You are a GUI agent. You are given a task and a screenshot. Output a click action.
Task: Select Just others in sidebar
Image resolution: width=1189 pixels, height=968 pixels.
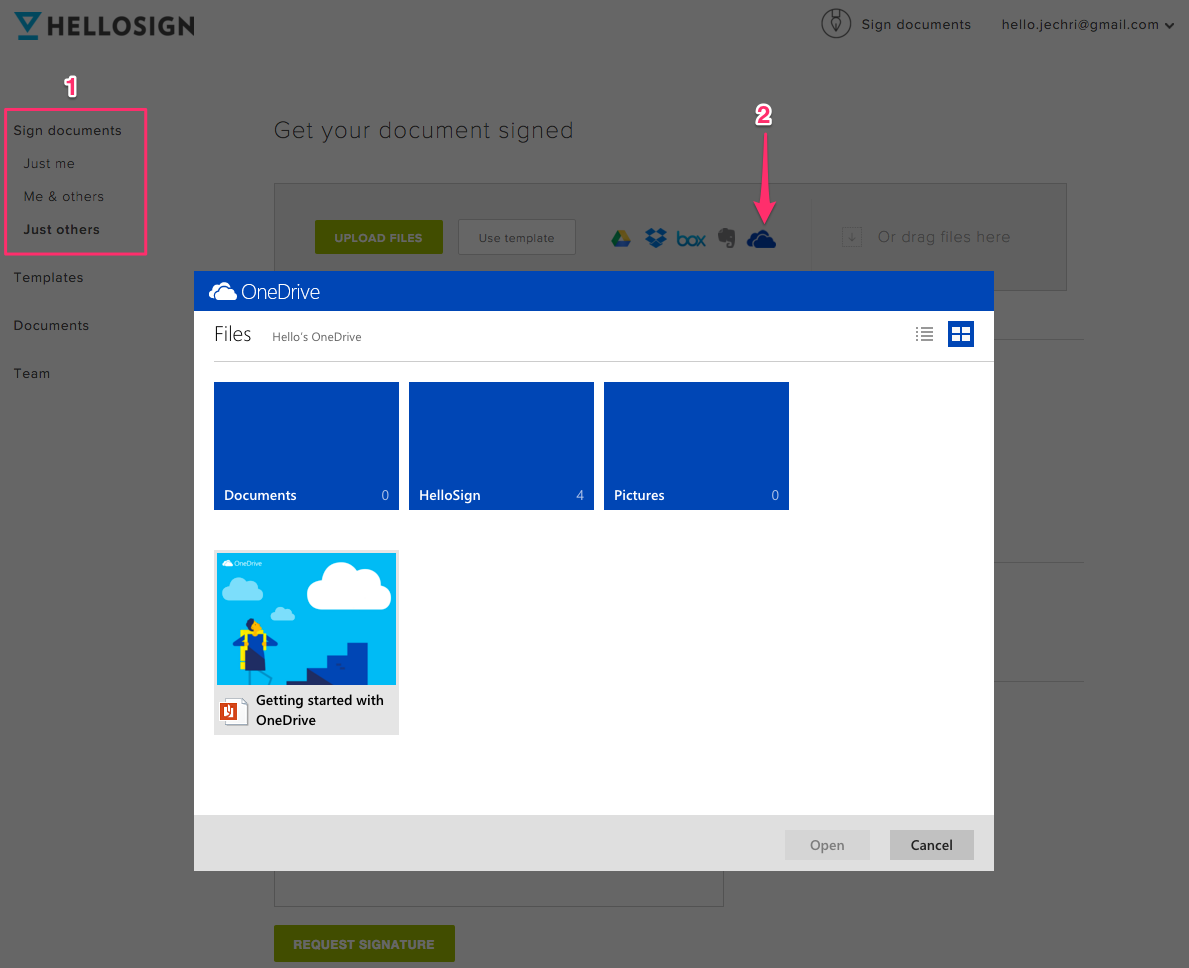(61, 230)
